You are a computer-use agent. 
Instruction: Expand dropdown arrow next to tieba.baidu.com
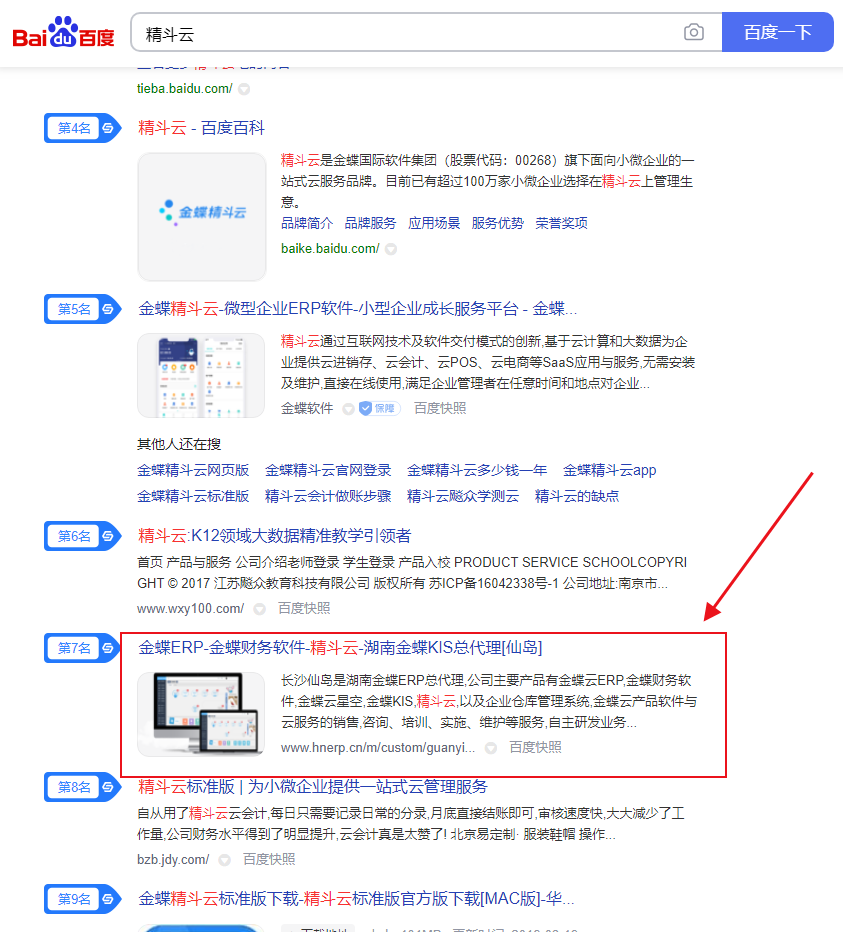[x=244, y=89]
